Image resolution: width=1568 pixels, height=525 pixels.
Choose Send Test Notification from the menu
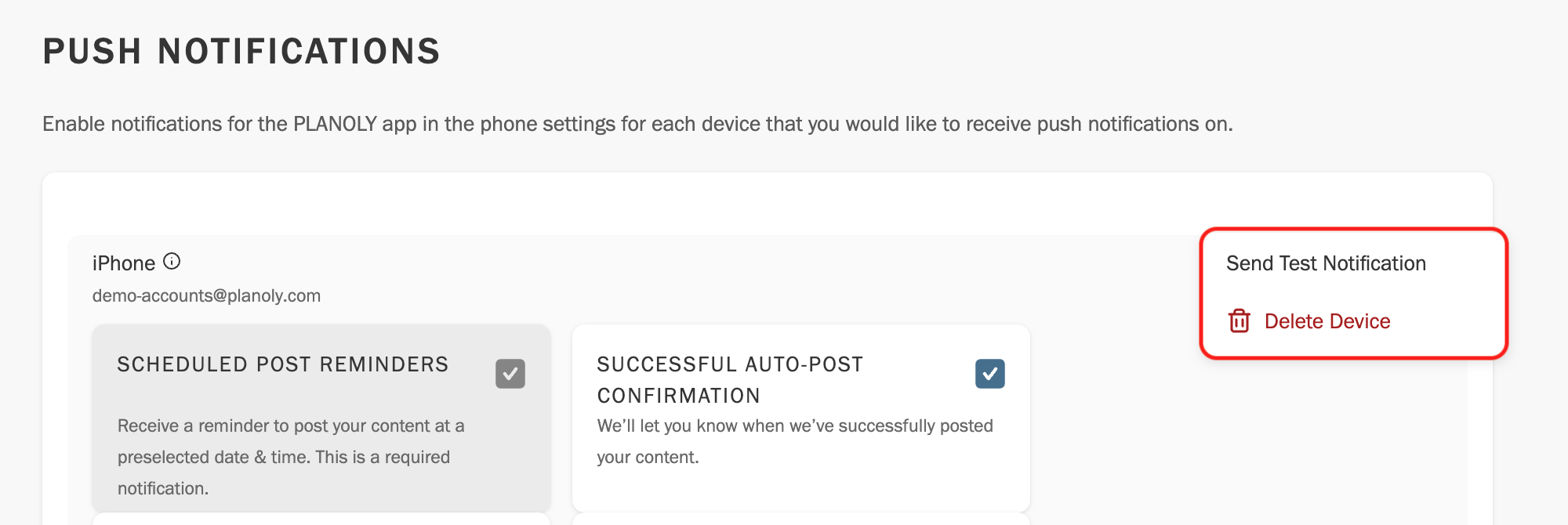click(1326, 263)
